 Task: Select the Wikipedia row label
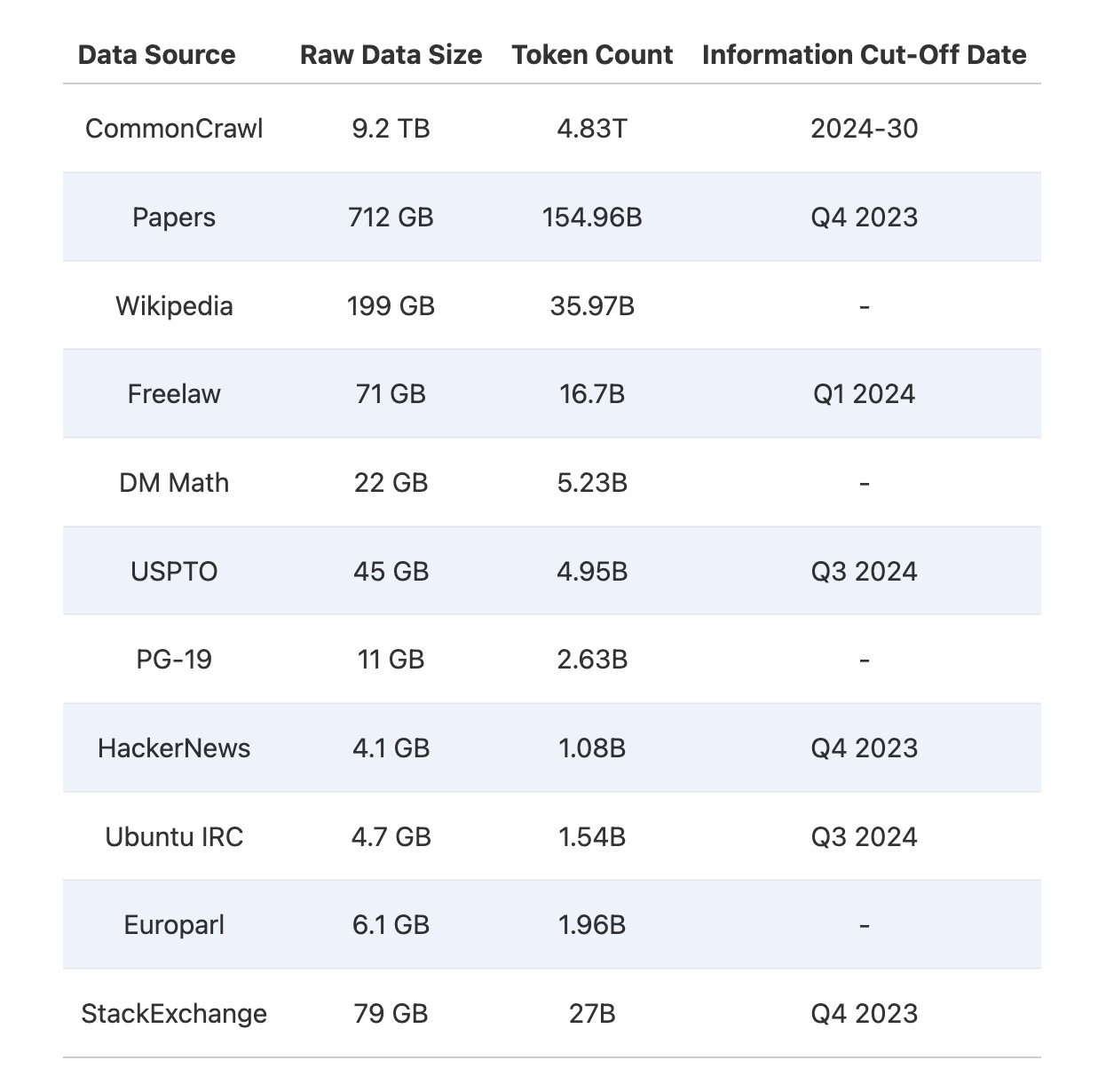click(x=174, y=306)
